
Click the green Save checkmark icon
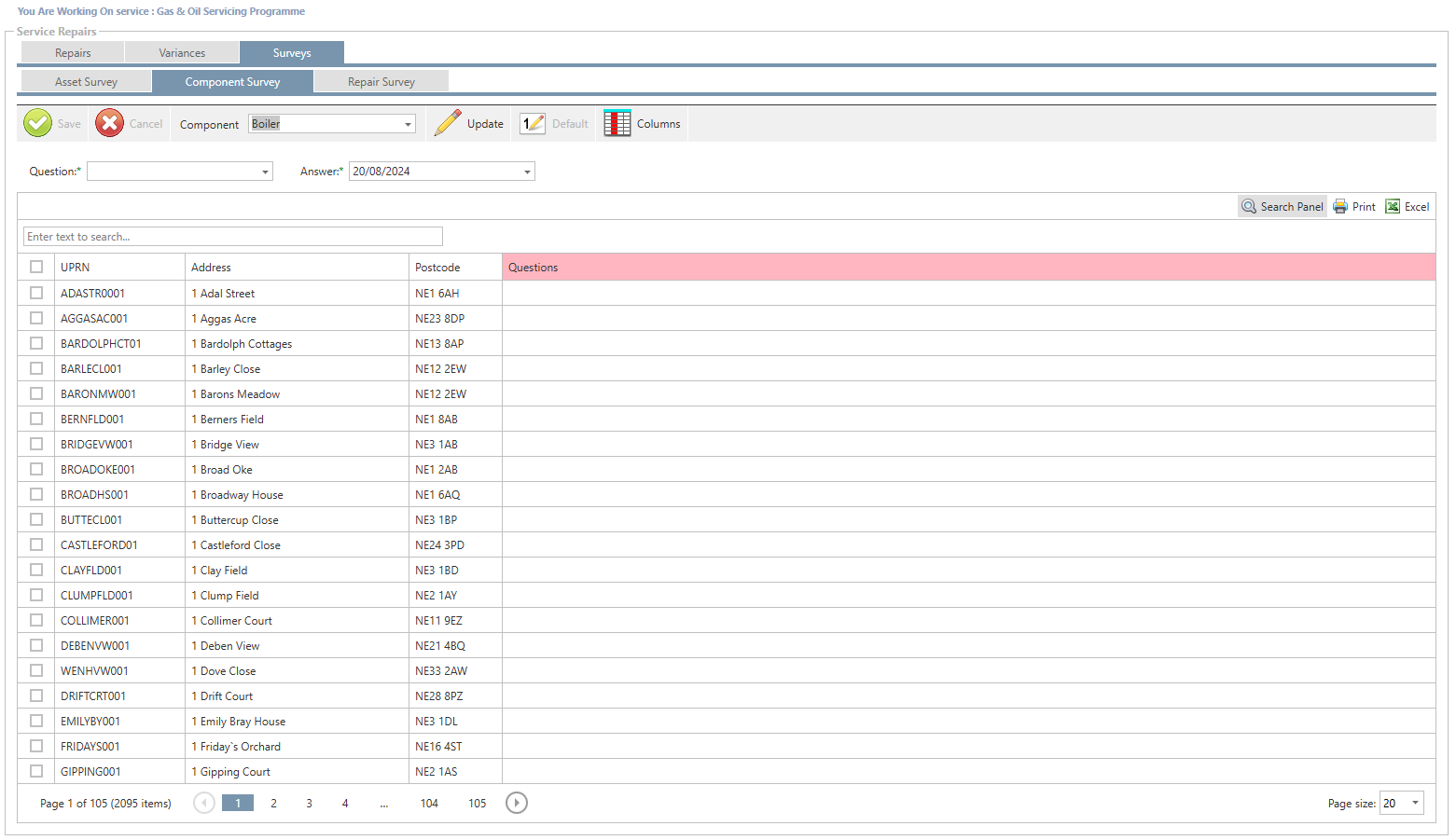37,123
